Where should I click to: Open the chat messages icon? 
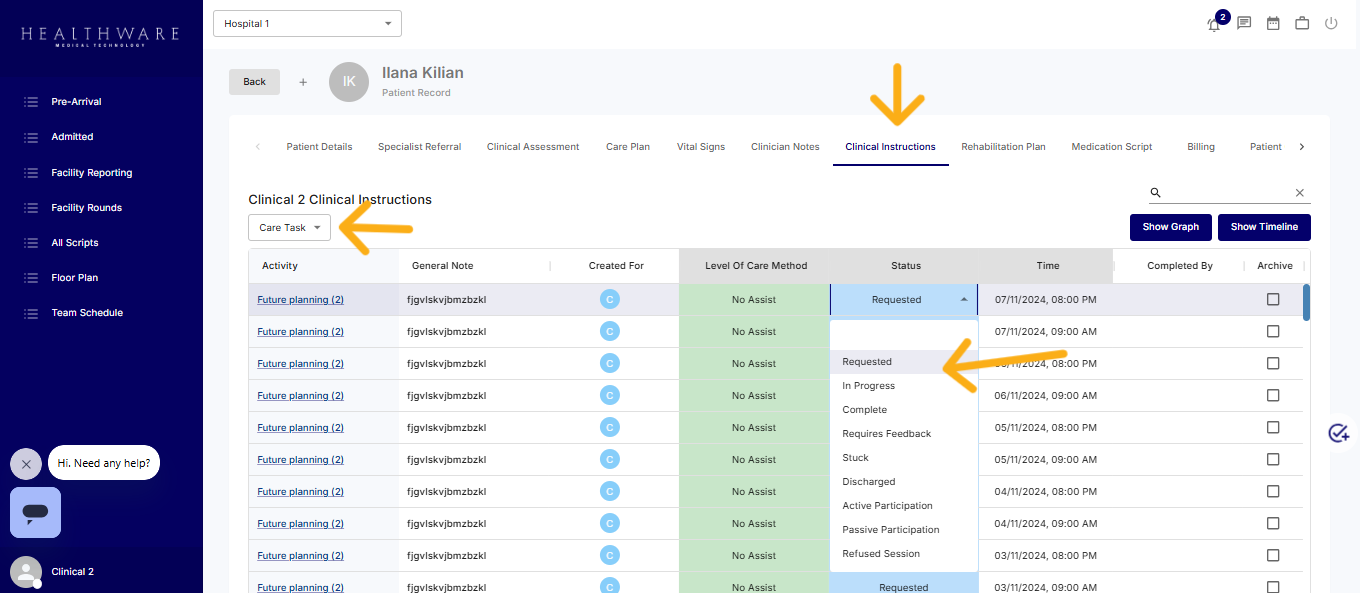1244,23
